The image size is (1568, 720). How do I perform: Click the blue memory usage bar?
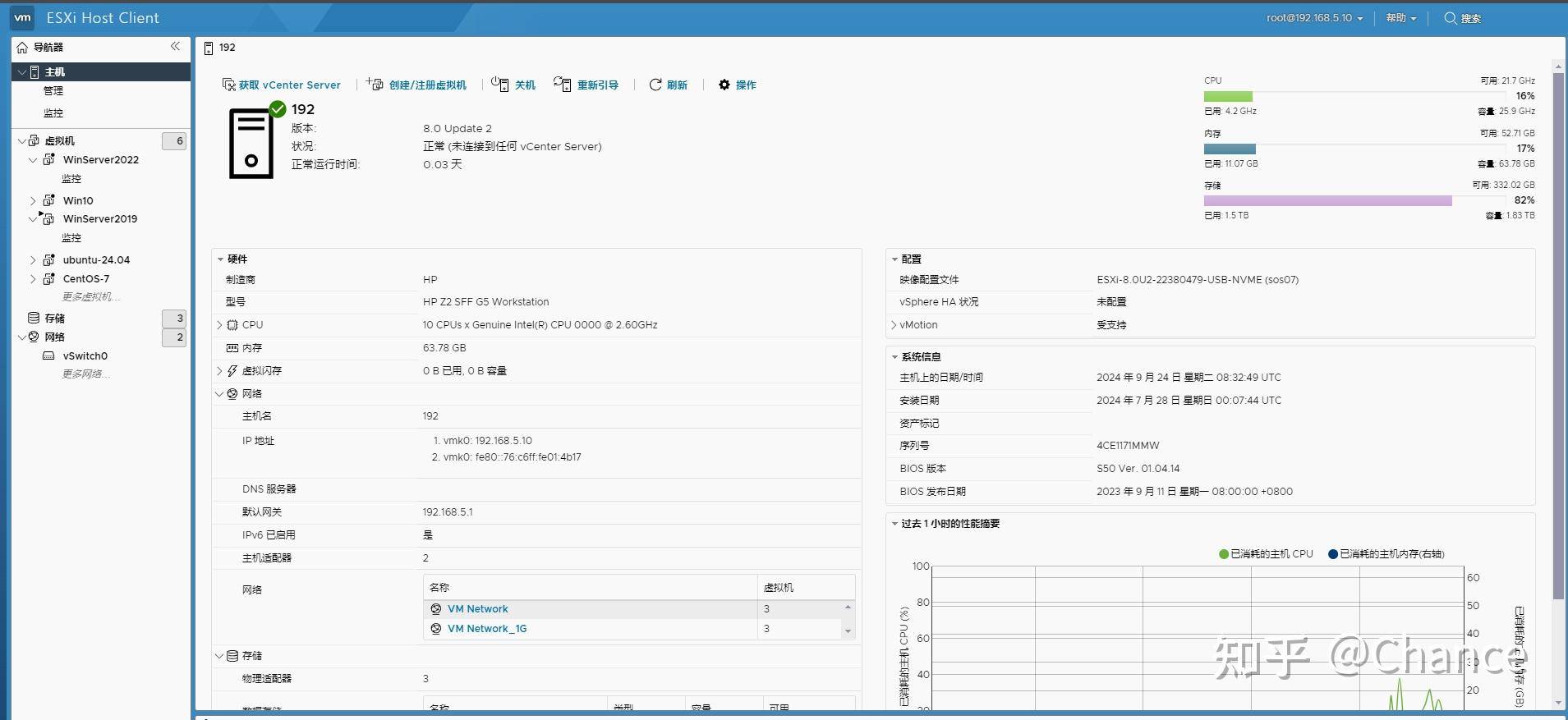click(x=1230, y=149)
